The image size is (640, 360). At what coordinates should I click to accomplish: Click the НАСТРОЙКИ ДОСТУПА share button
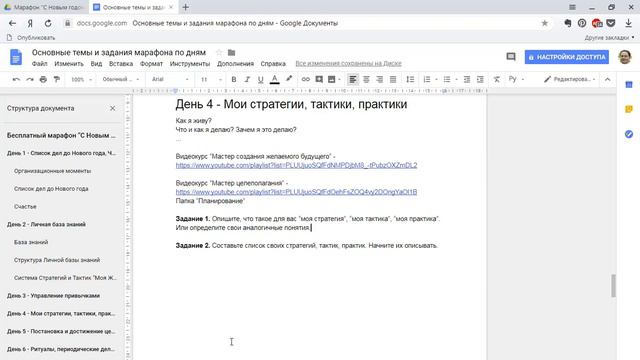pyautogui.click(x=567, y=57)
